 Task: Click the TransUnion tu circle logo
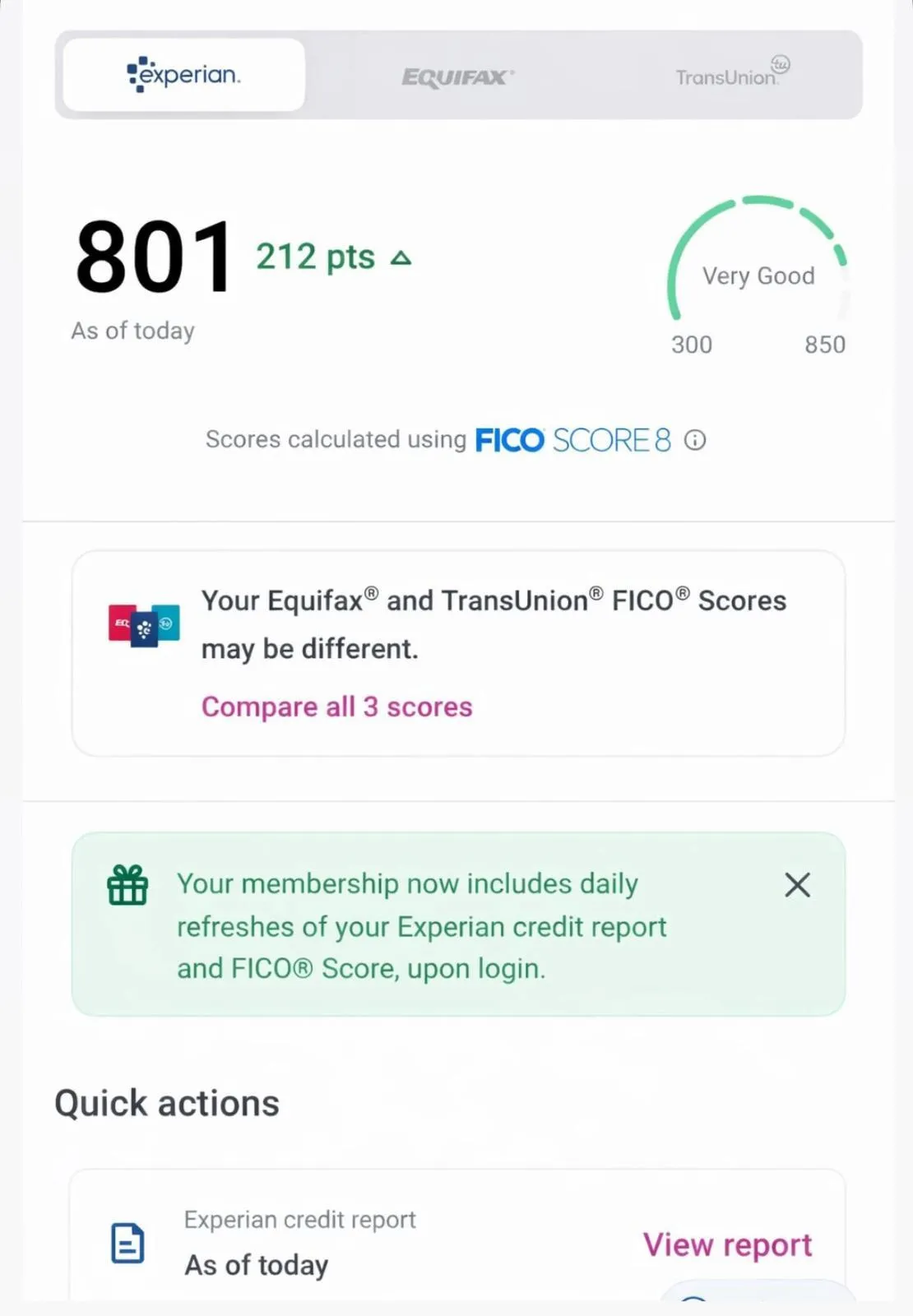[780, 63]
